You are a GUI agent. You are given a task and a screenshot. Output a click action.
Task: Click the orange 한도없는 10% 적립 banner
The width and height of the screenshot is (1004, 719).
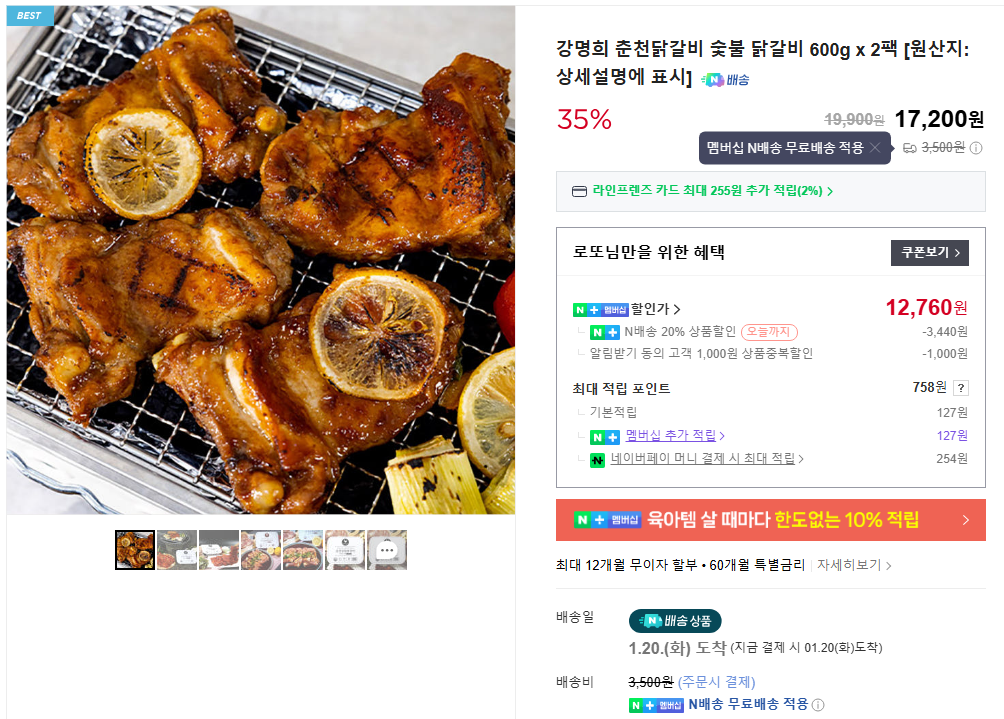tap(770, 520)
